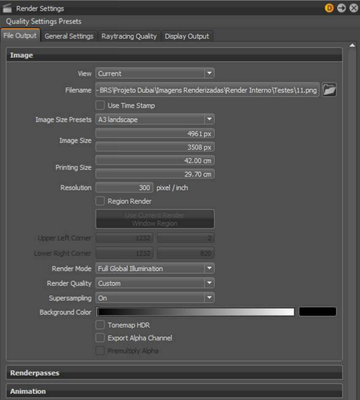Expand the Renderpasses section
The width and height of the screenshot is (360, 400).
[x=174, y=373]
